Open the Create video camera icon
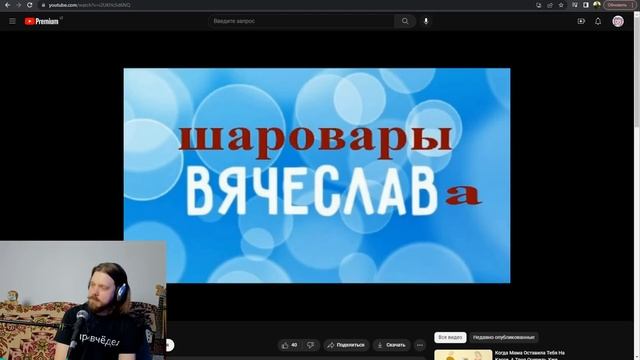 coord(581,21)
